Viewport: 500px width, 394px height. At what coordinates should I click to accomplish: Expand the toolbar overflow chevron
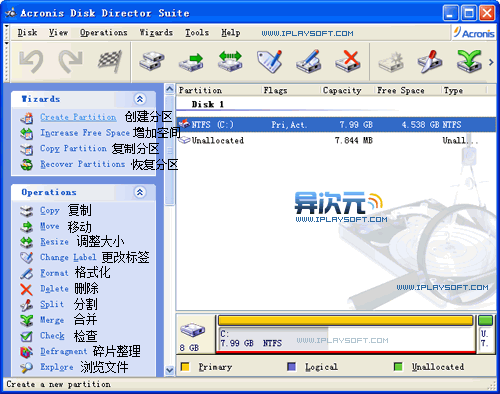click(x=491, y=62)
